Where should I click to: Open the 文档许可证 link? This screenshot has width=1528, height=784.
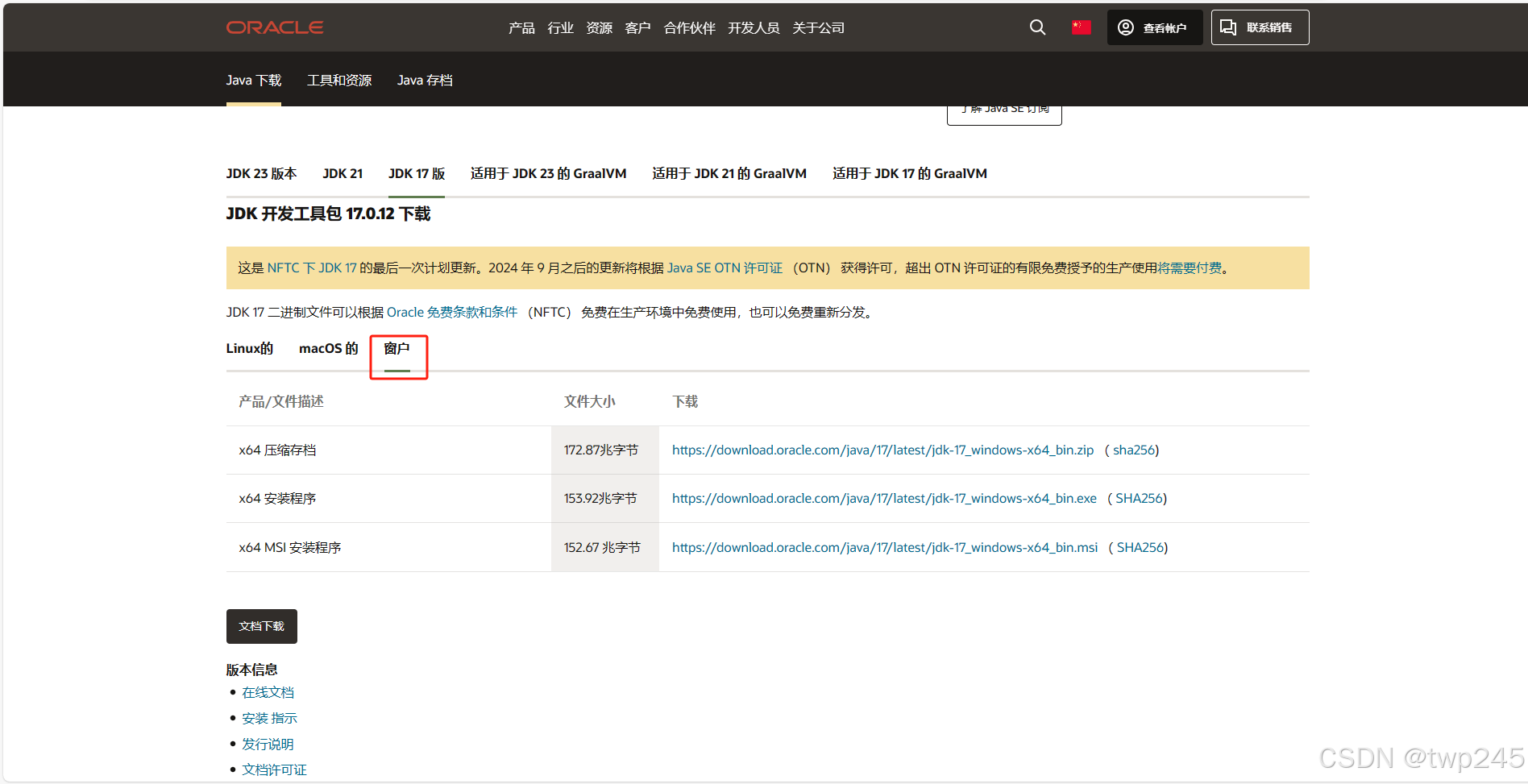274,769
